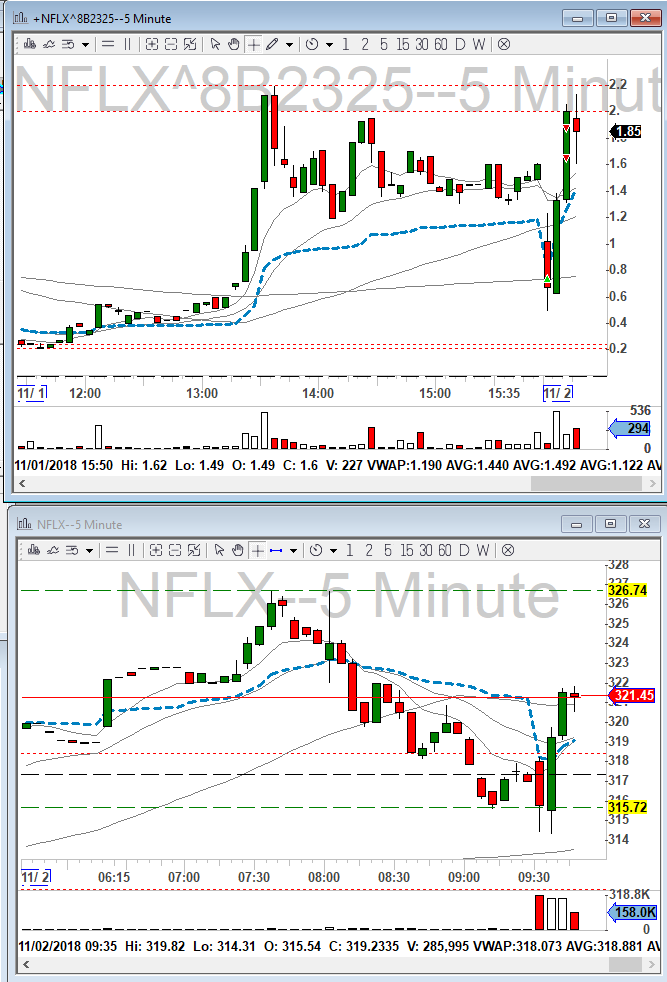This screenshot has width=667, height=982.
Task: Switch bottom chart to 15 minute interval
Action: coord(406,550)
